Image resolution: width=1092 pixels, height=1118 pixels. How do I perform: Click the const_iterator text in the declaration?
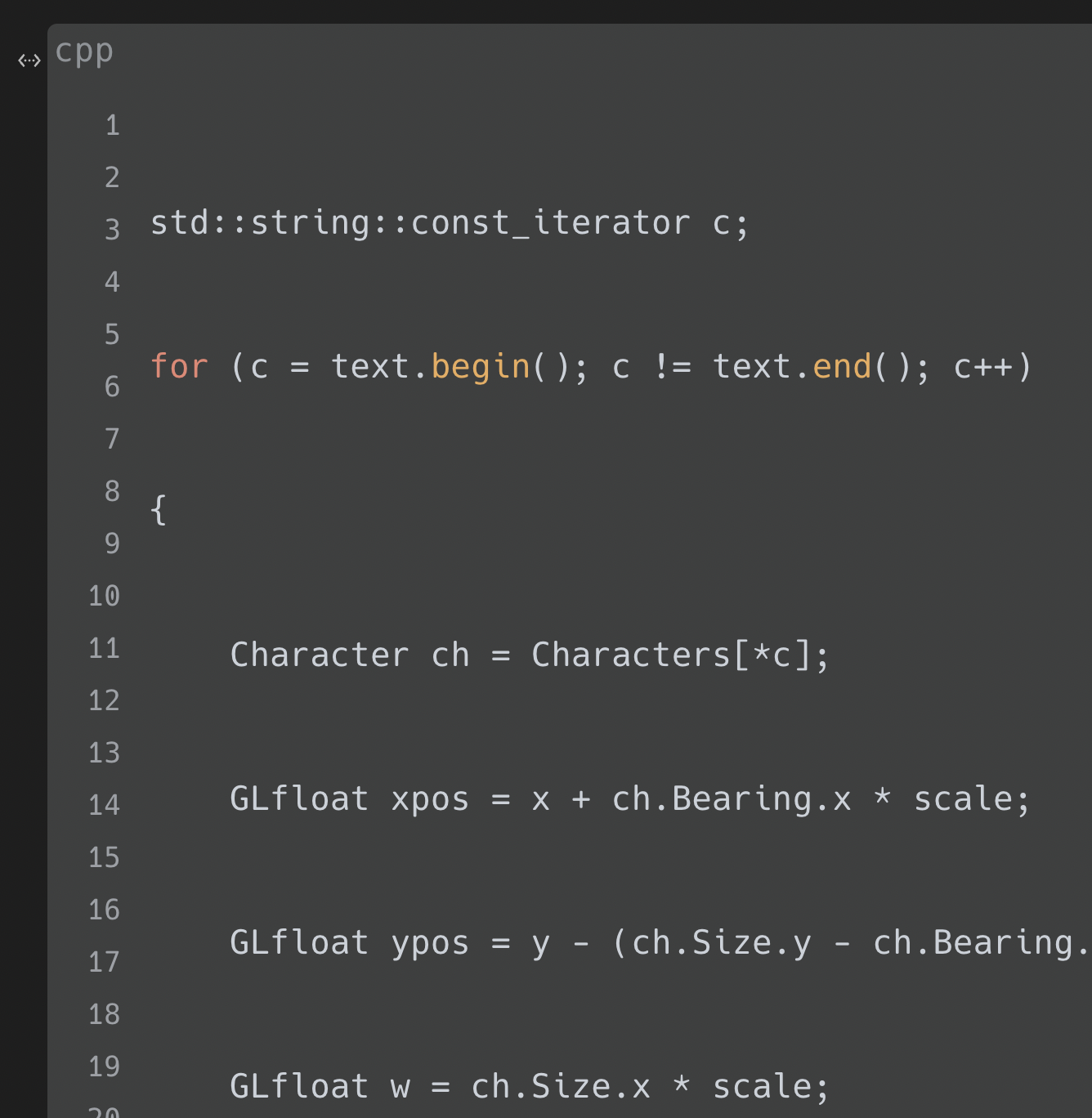click(550, 223)
